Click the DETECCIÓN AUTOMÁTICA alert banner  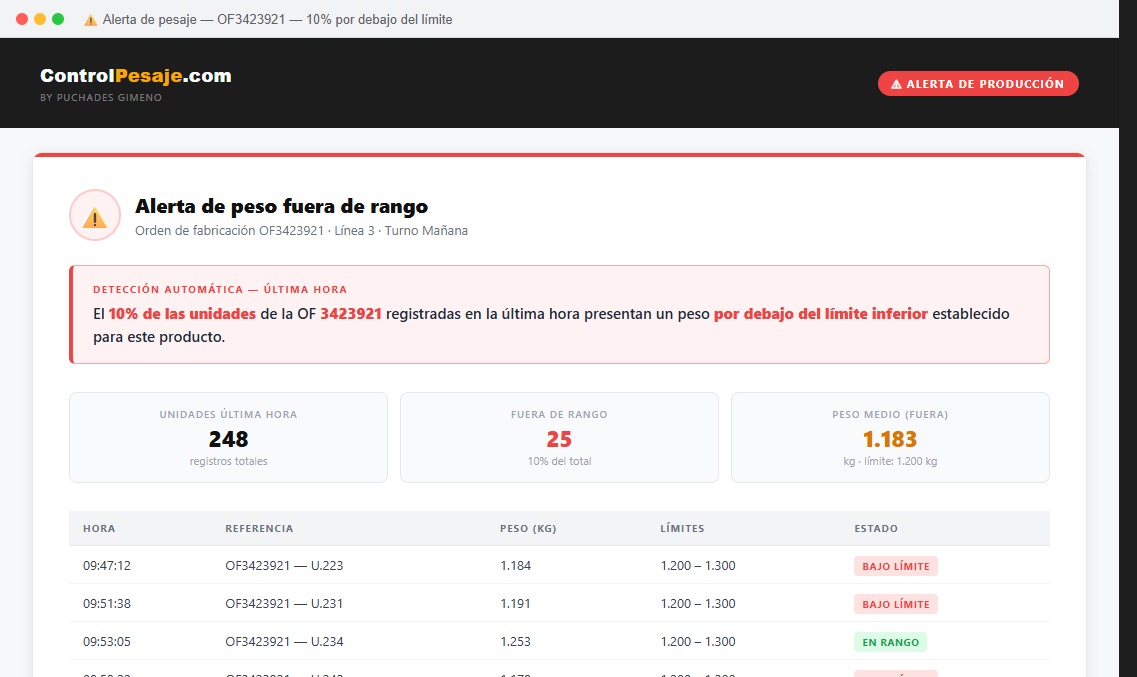pos(559,313)
